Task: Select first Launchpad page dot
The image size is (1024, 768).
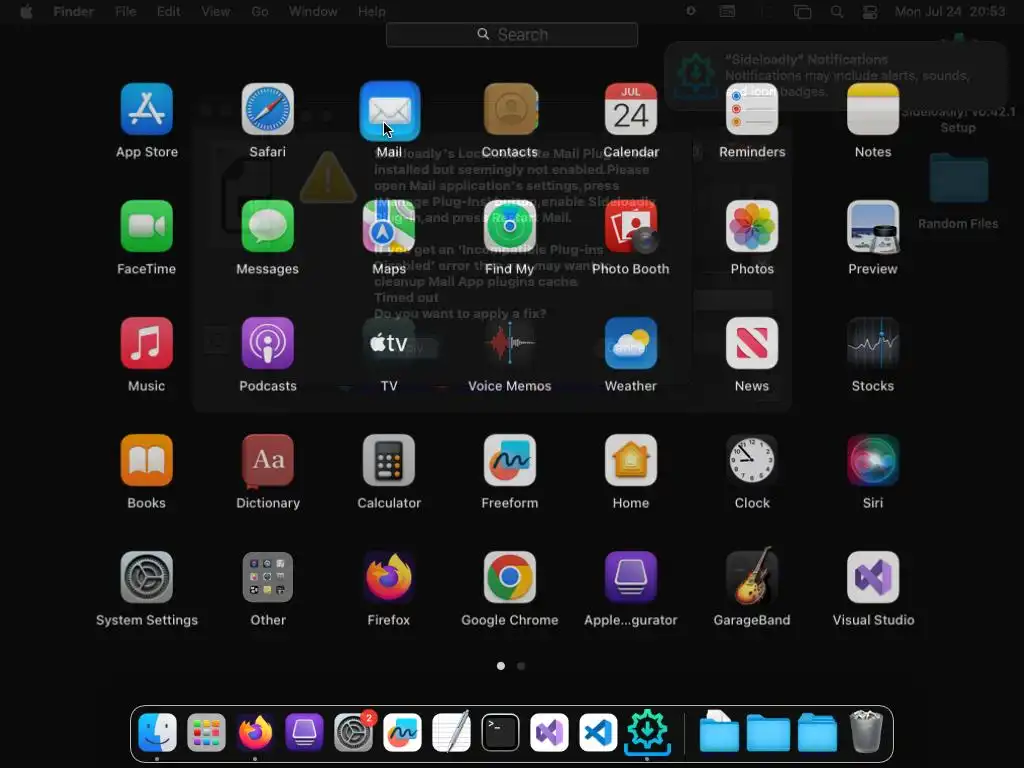Action: click(501, 666)
